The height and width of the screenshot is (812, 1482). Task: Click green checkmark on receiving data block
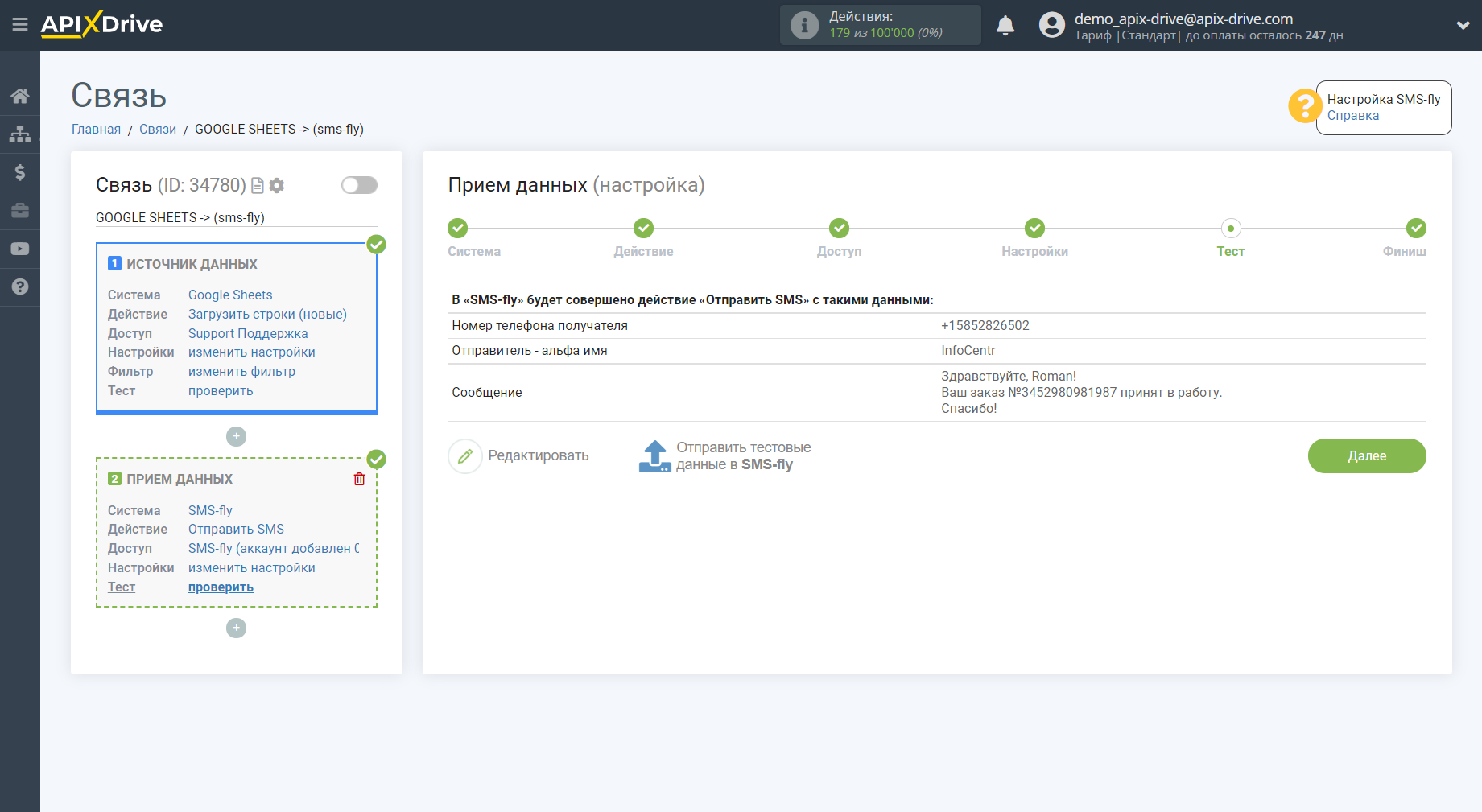click(x=377, y=460)
